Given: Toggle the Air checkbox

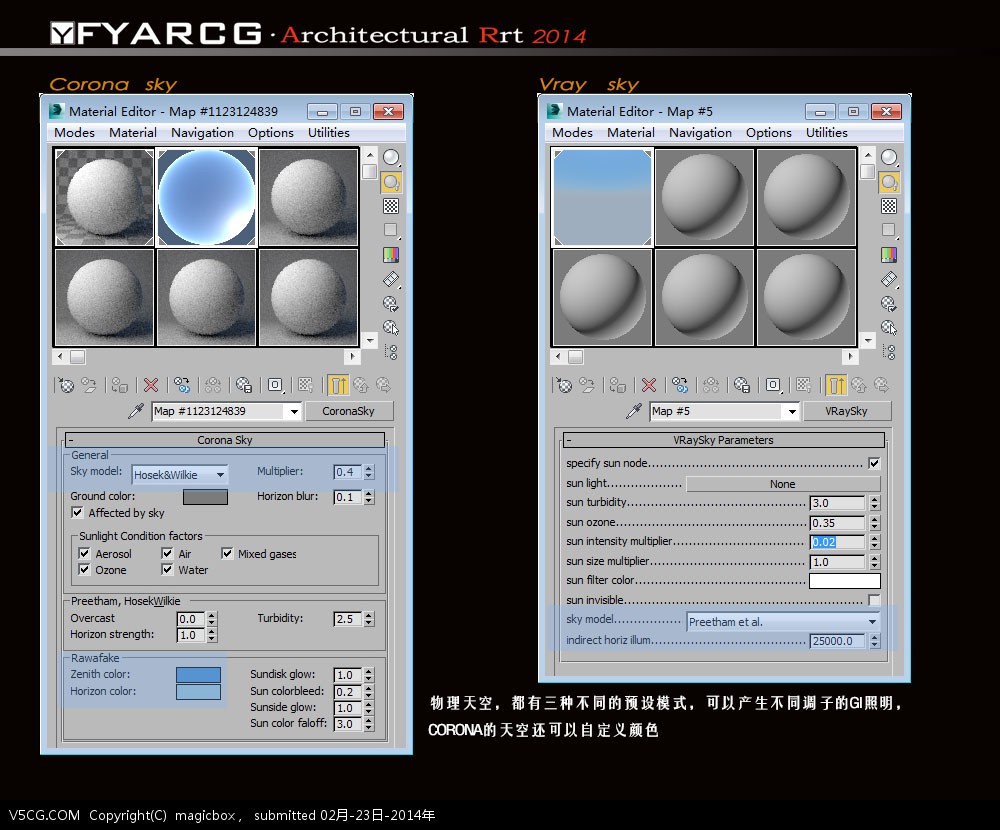Looking at the screenshot, I should tap(167, 553).
